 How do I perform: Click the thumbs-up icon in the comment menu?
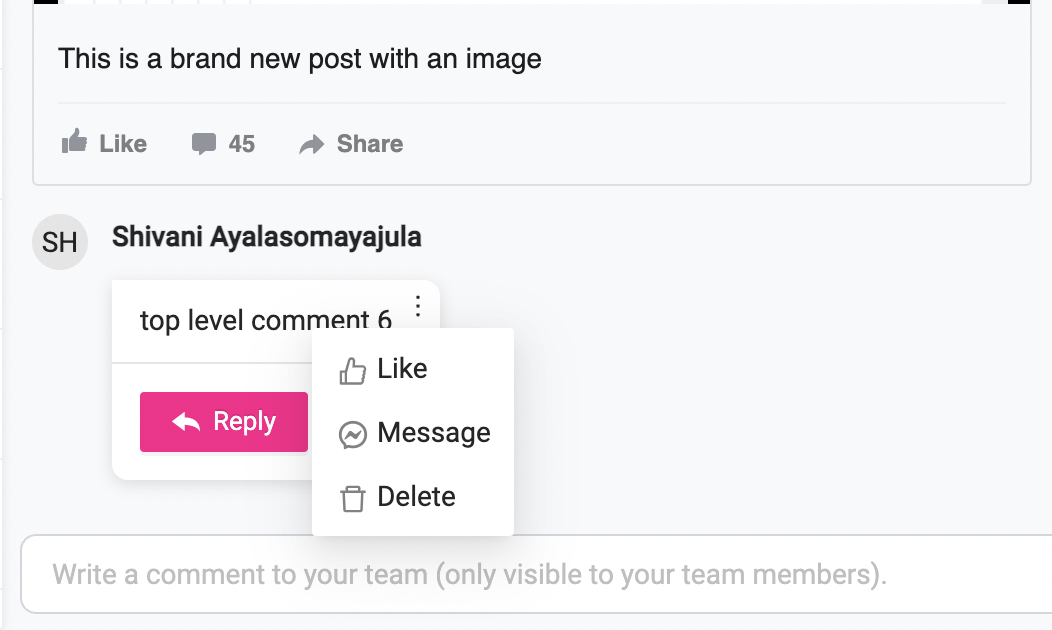pyautogui.click(x=353, y=371)
